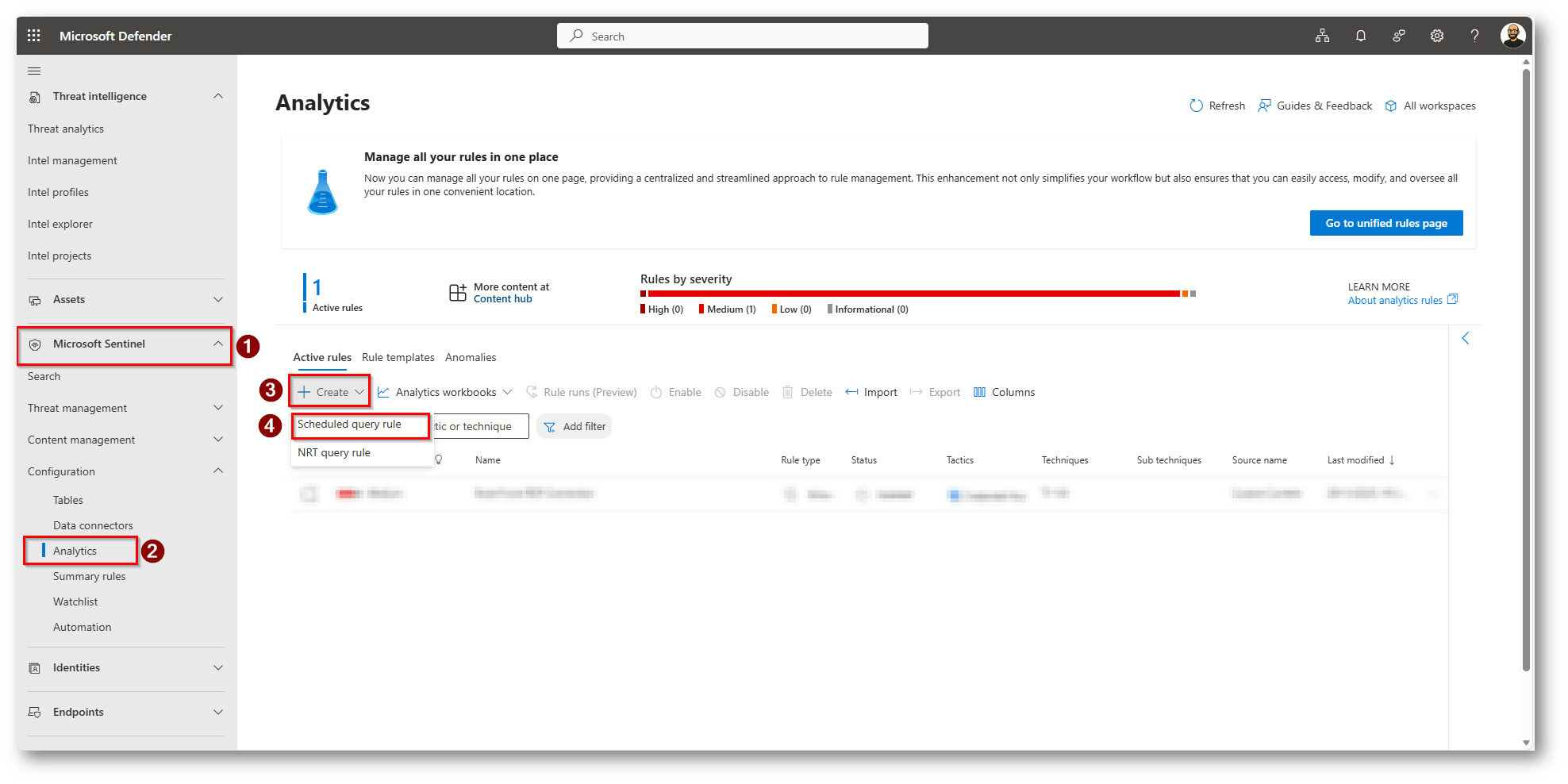The image size is (1568, 784).
Task: Switch to the Rule templates tab
Action: click(x=398, y=358)
